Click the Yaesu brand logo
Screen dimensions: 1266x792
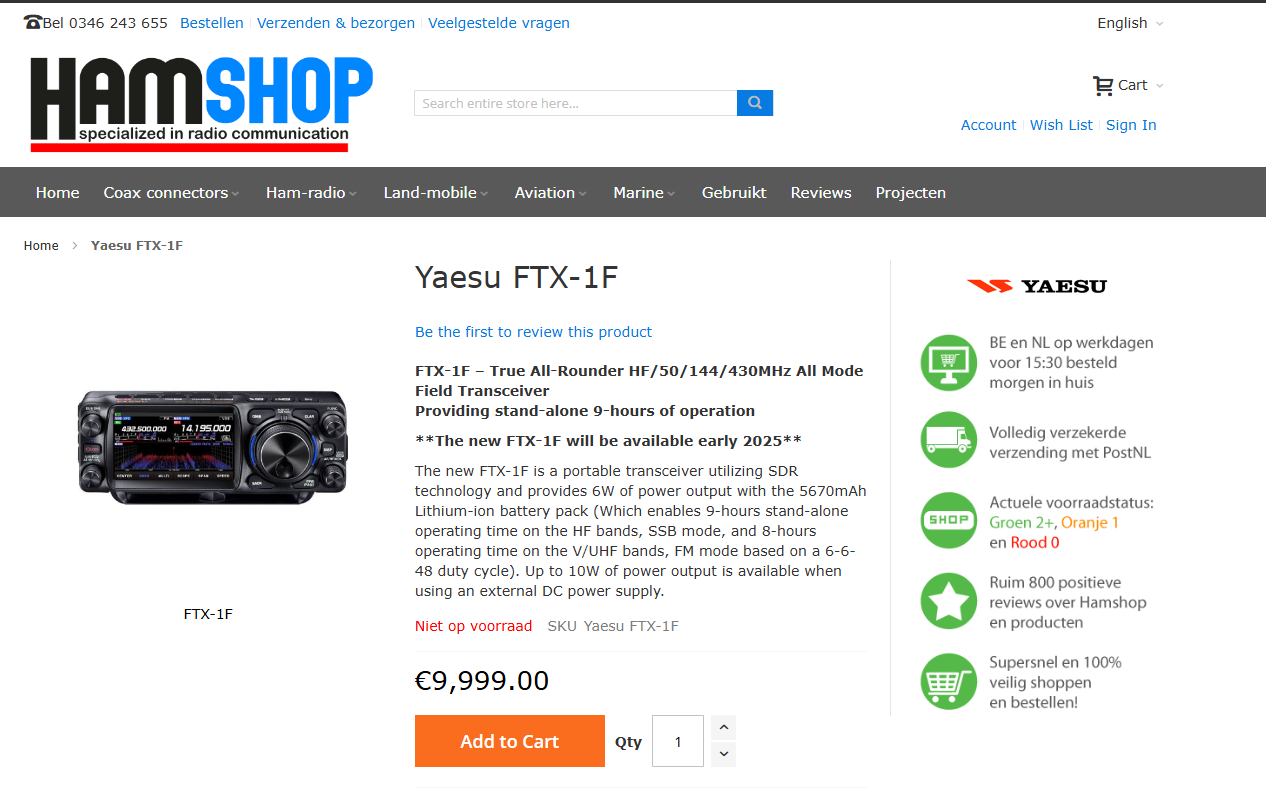(x=1037, y=286)
